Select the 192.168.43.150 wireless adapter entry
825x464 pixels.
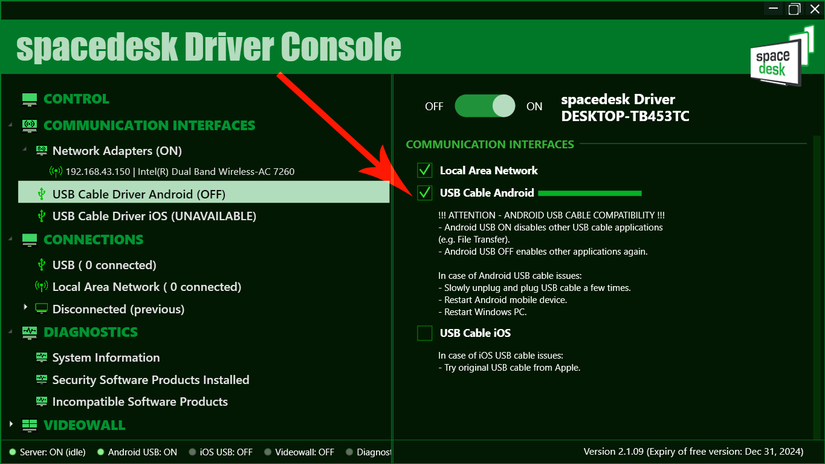180,172
